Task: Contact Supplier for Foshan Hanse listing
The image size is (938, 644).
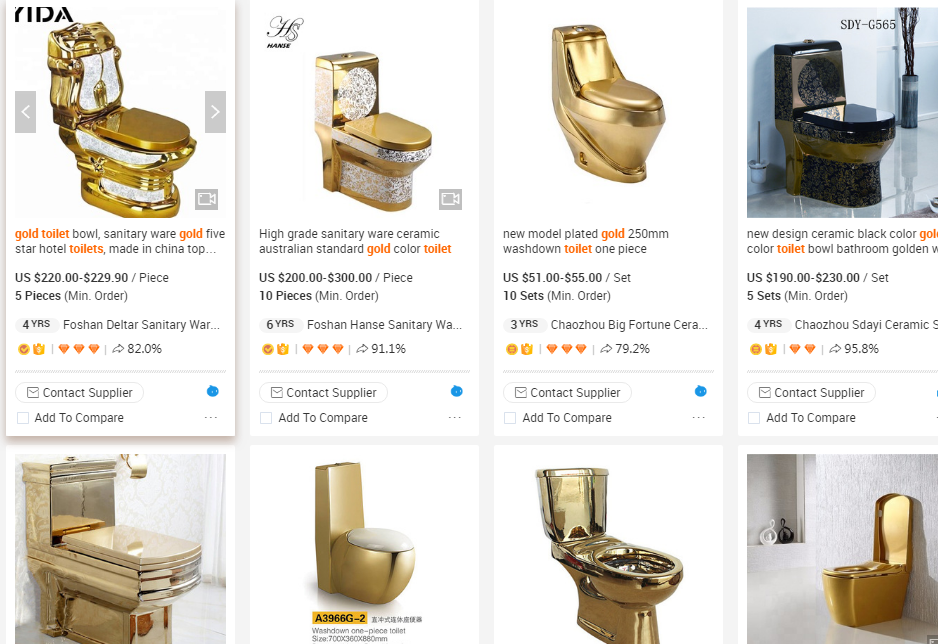Action: coord(323,393)
